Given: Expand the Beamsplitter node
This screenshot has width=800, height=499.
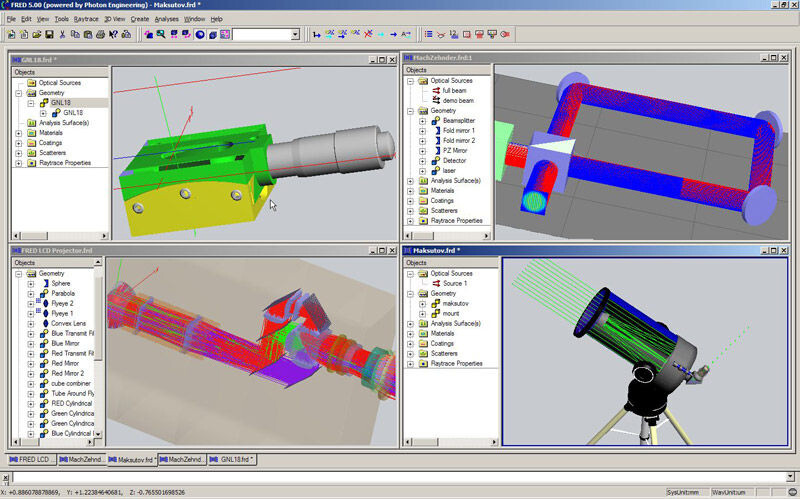Looking at the screenshot, I should pyautogui.click(x=422, y=120).
